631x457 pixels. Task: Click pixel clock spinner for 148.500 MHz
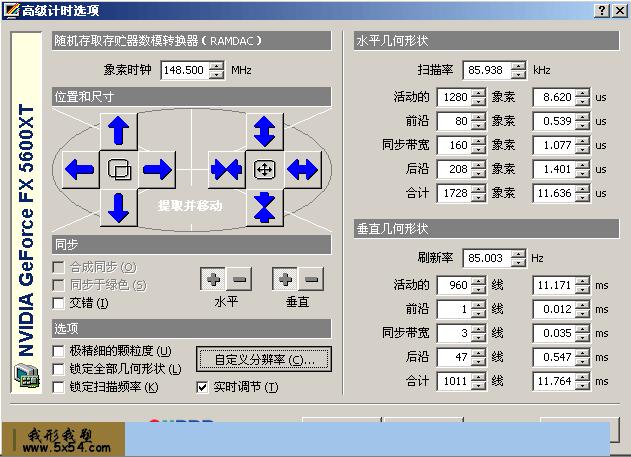coord(217,70)
